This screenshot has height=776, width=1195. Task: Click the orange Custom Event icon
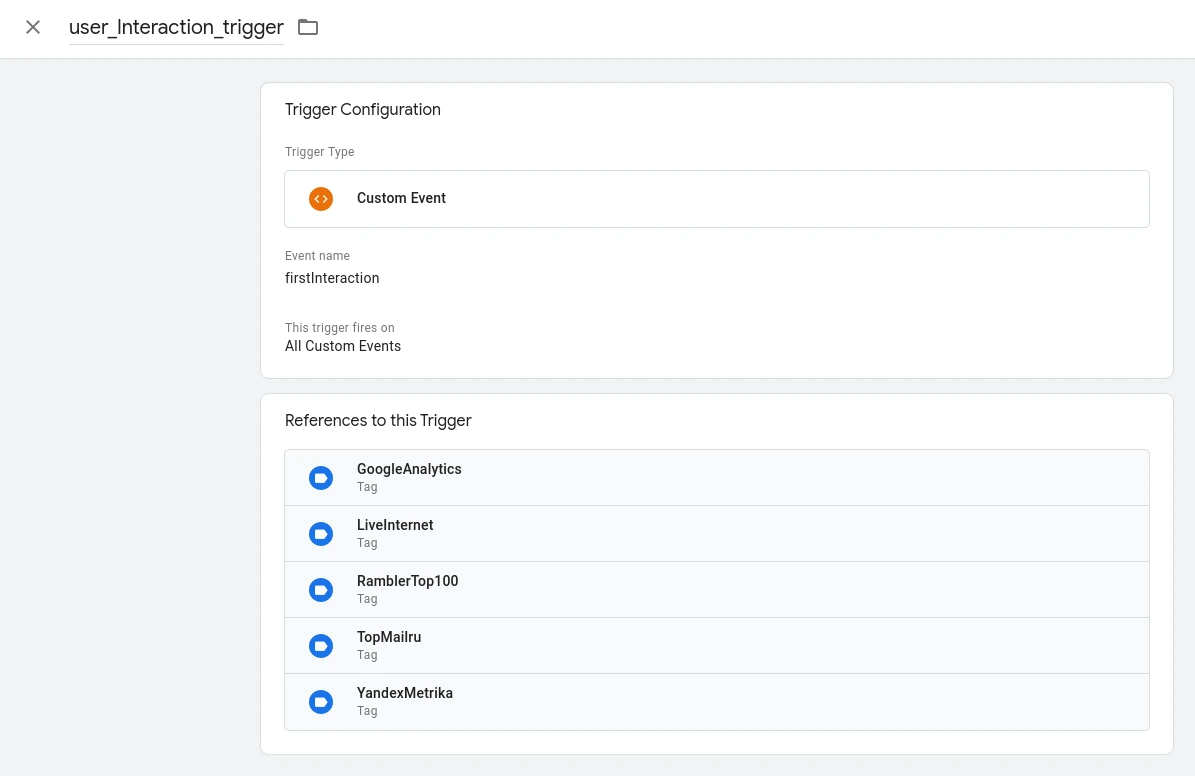(320, 198)
